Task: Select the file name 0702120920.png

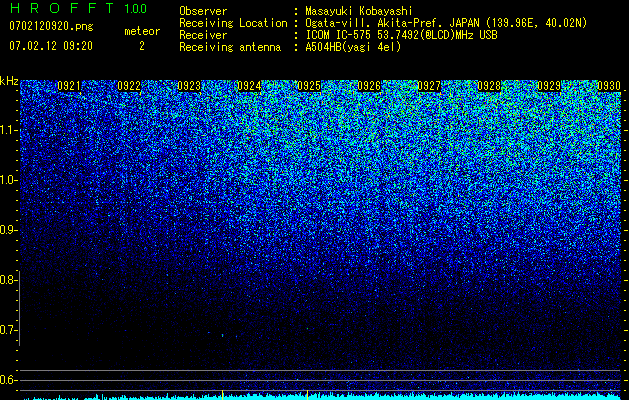Action: pyautogui.click(x=51, y=26)
